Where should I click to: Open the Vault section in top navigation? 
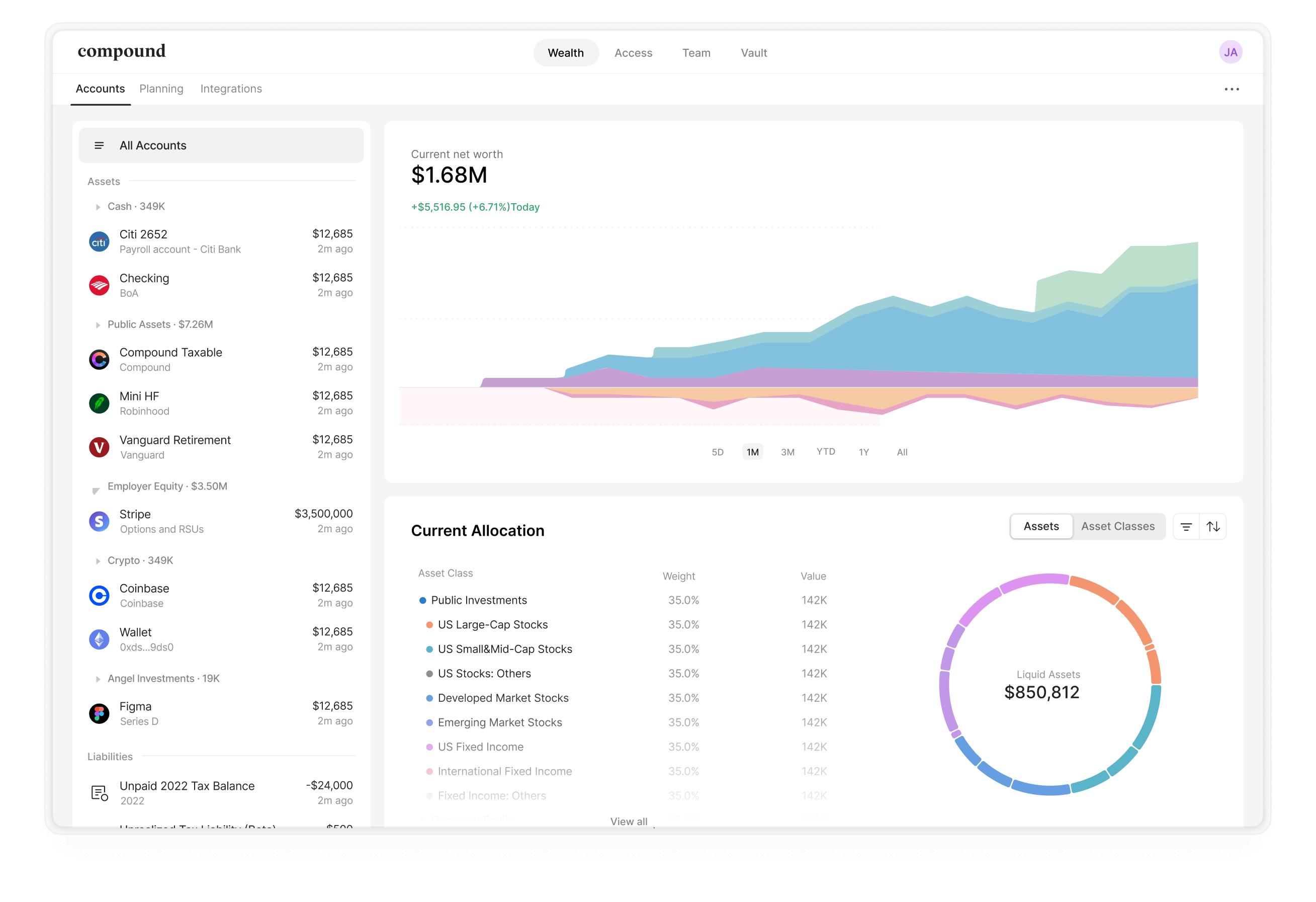tap(753, 52)
